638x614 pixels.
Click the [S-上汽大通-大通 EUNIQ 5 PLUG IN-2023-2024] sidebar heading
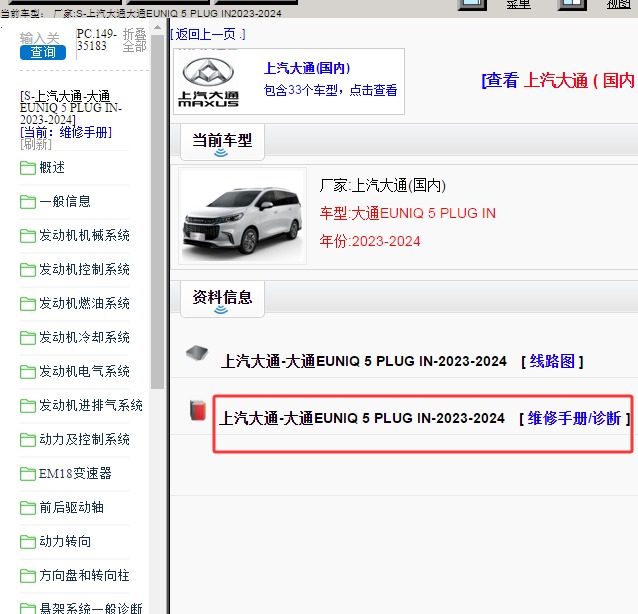(71, 108)
